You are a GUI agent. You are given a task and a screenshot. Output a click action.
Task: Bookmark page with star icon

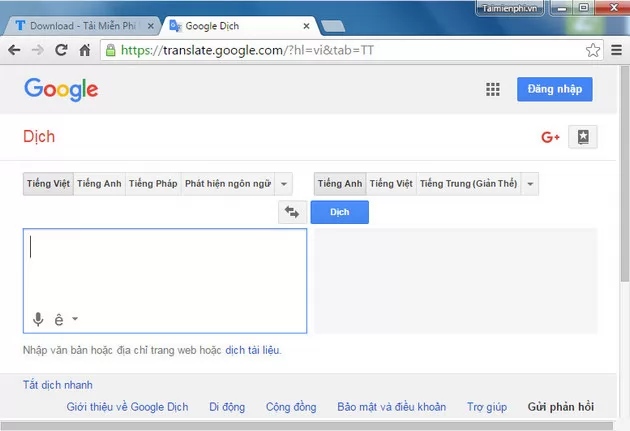click(593, 50)
